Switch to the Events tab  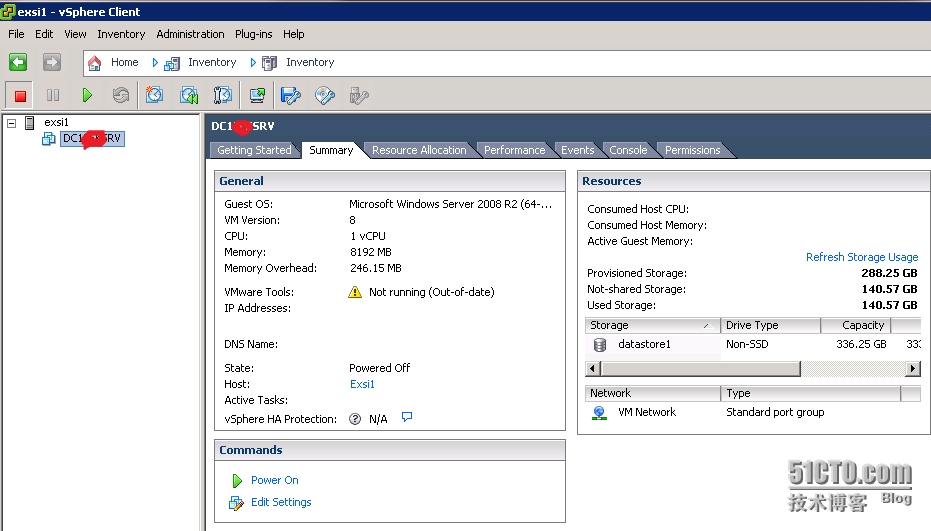coord(578,150)
